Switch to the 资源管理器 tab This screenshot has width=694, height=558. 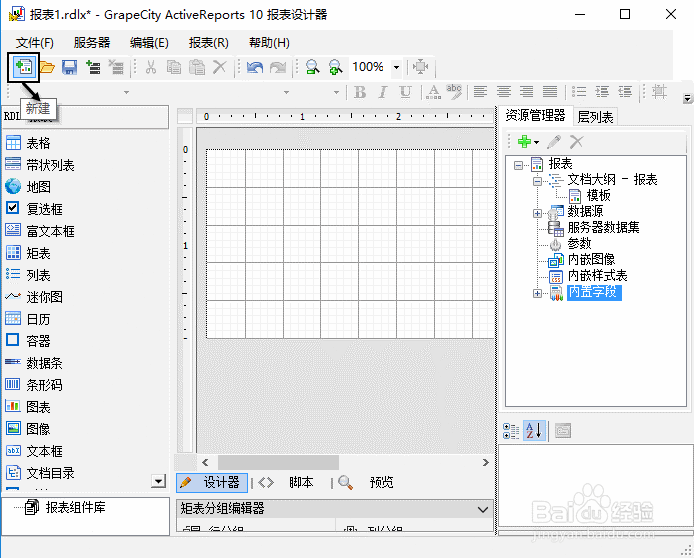pyautogui.click(x=535, y=115)
